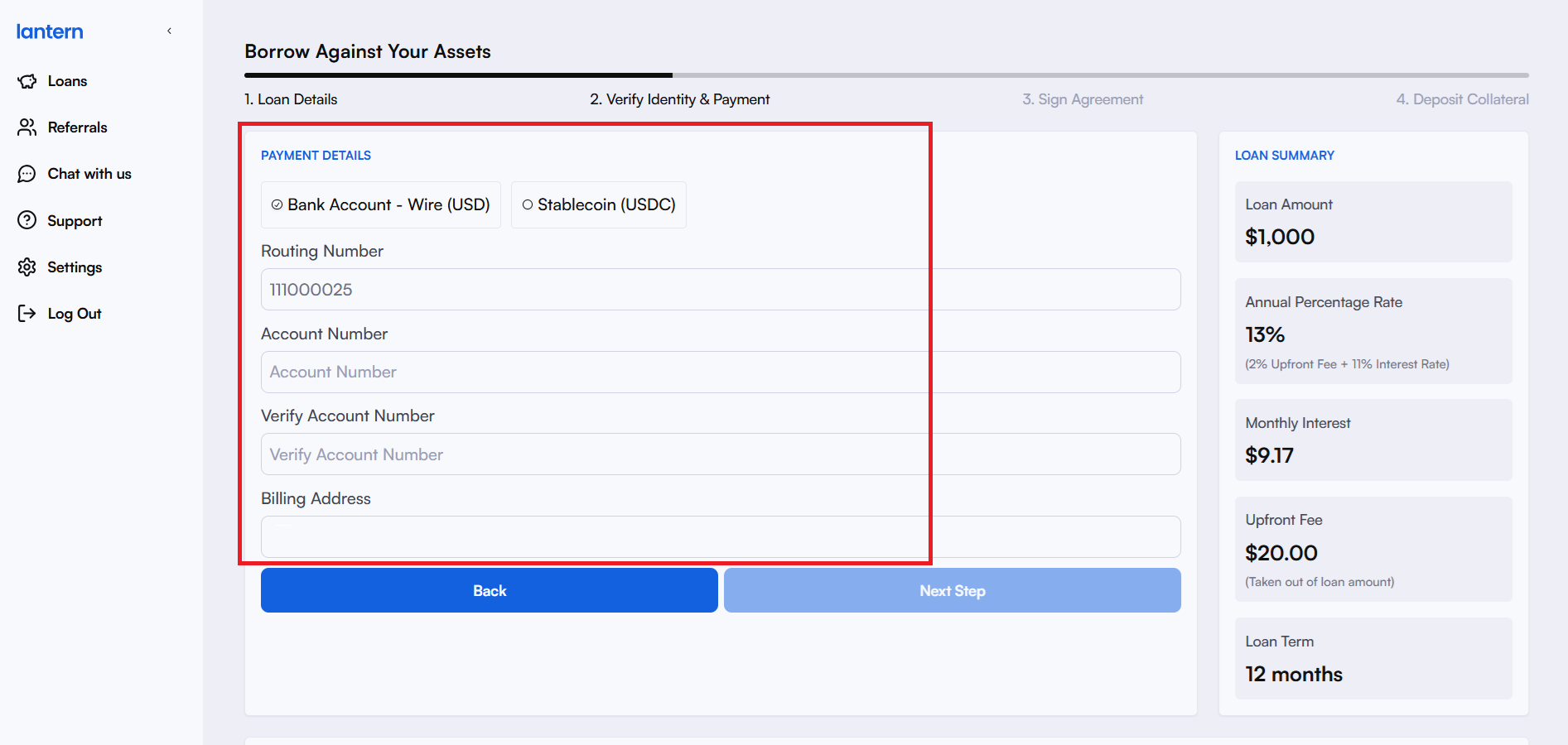Focus the Routing Number input field
The width and height of the screenshot is (1568, 745).
[x=720, y=289]
